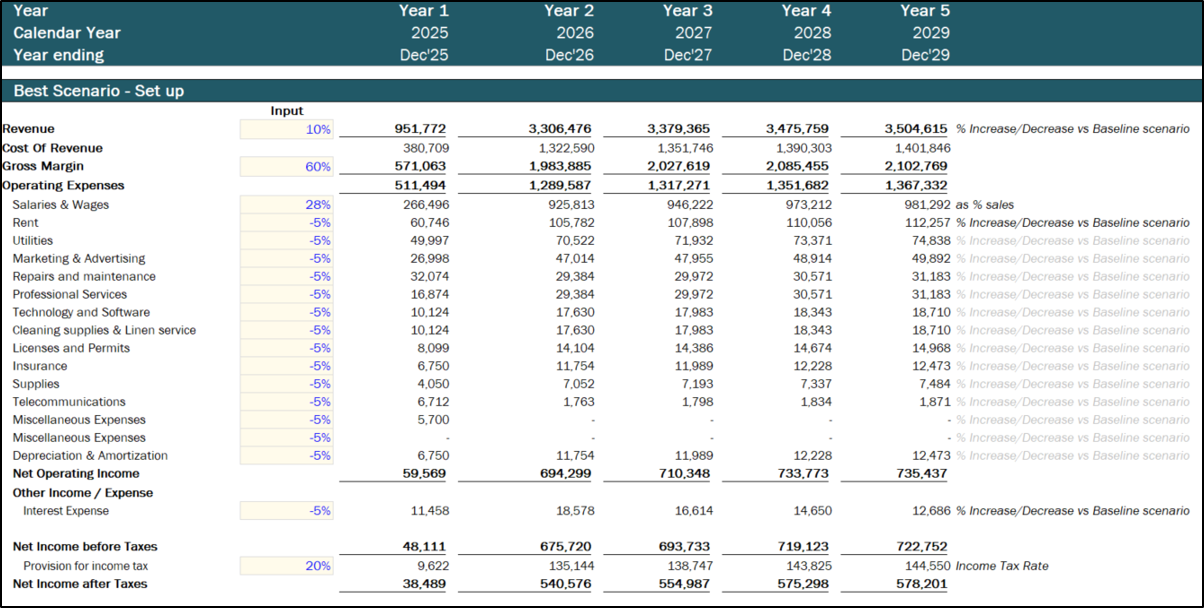Select the Calendar Year 2029 cell
1204x608 pixels.
924,33
